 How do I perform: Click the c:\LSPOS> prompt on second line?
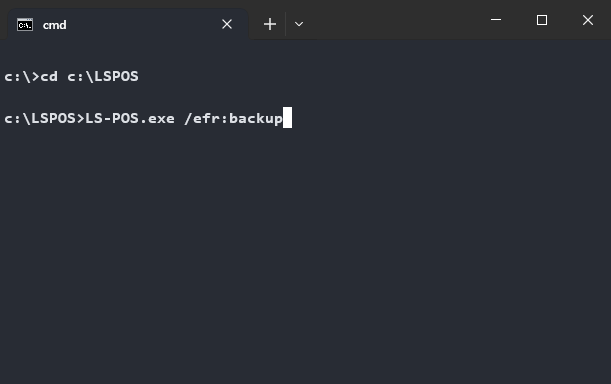pyautogui.click(x=44, y=118)
